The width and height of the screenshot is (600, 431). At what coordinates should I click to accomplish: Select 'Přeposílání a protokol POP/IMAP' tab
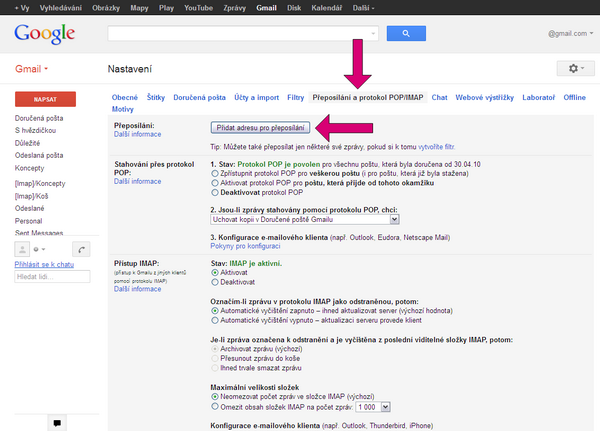click(x=368, y=97)
